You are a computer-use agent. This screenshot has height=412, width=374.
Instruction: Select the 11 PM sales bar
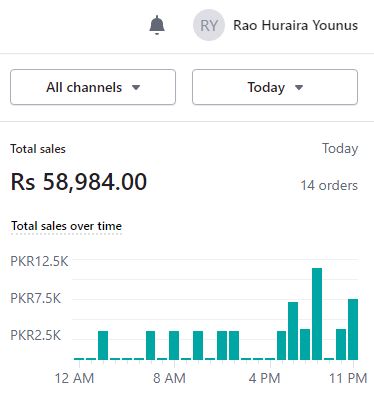tap(353, 329)
